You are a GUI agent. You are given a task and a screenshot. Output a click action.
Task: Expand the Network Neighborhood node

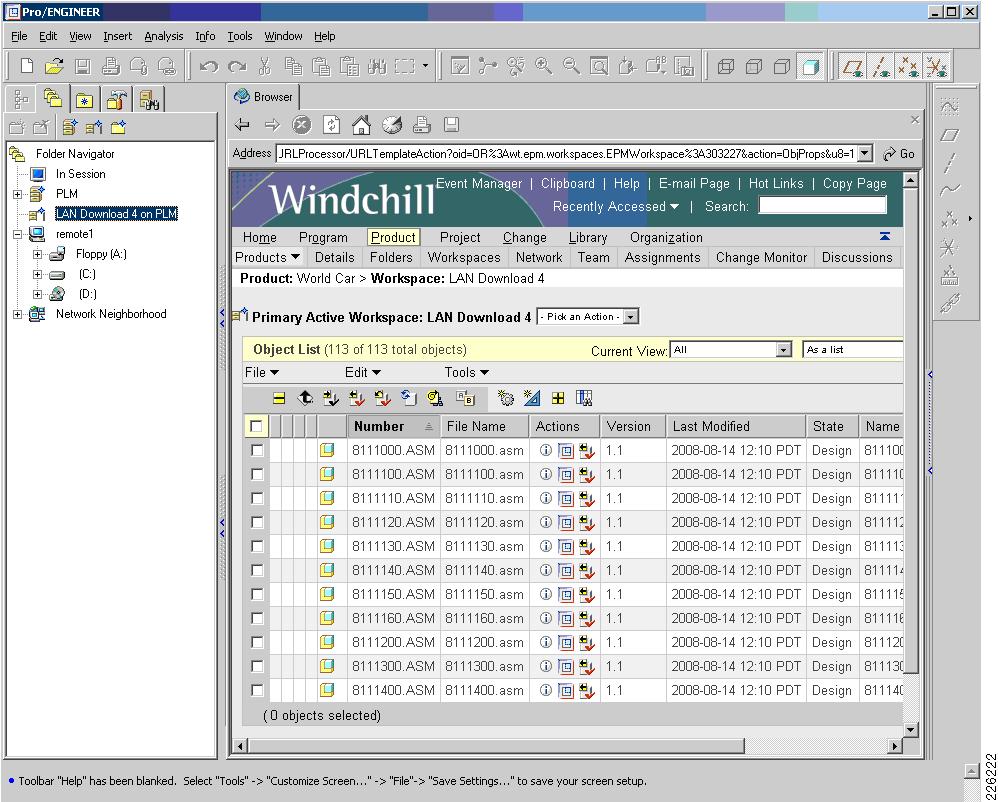click(x=18, y=314)
